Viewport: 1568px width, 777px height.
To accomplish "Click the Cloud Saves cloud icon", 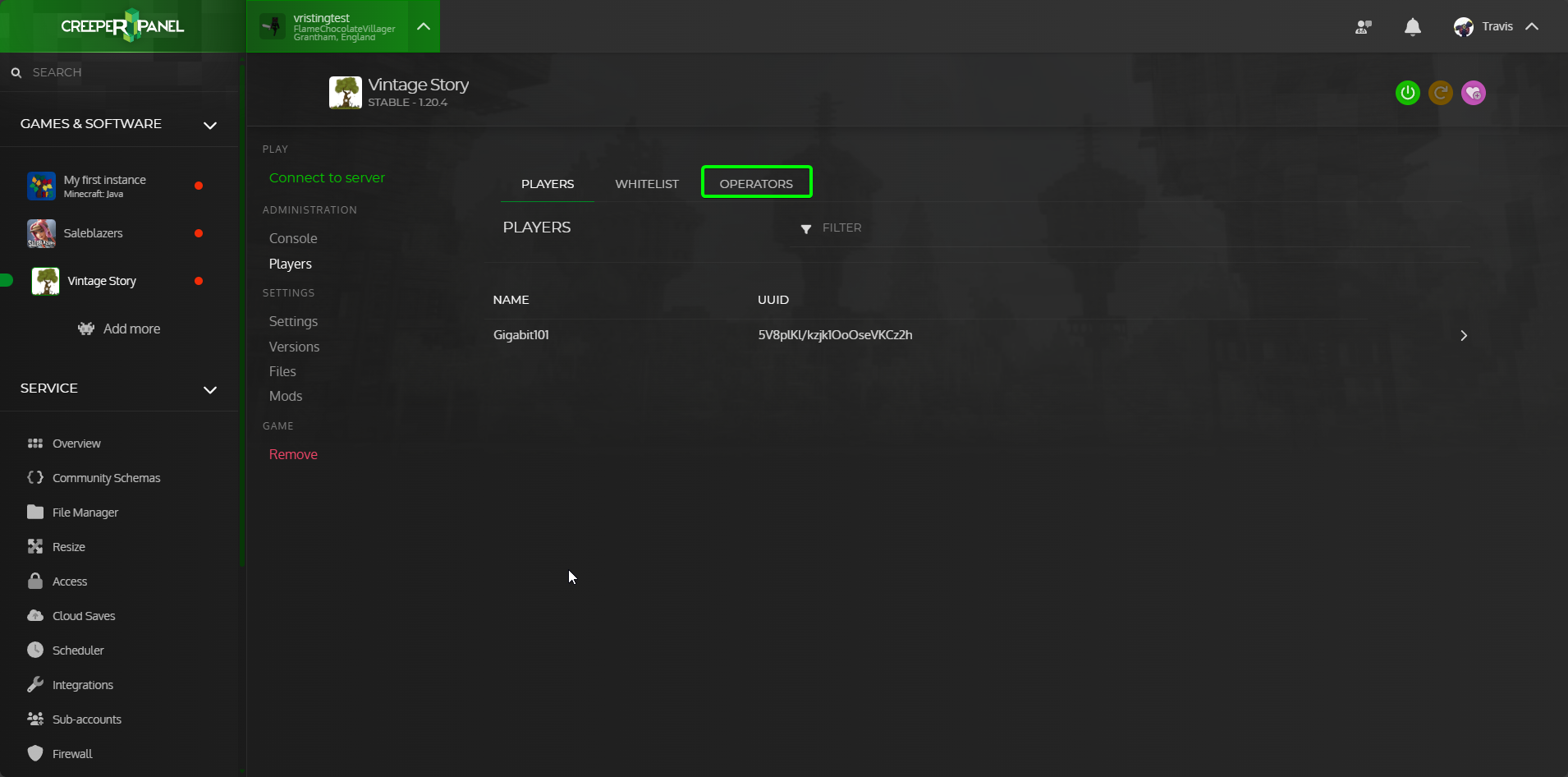I will (35, 615).
